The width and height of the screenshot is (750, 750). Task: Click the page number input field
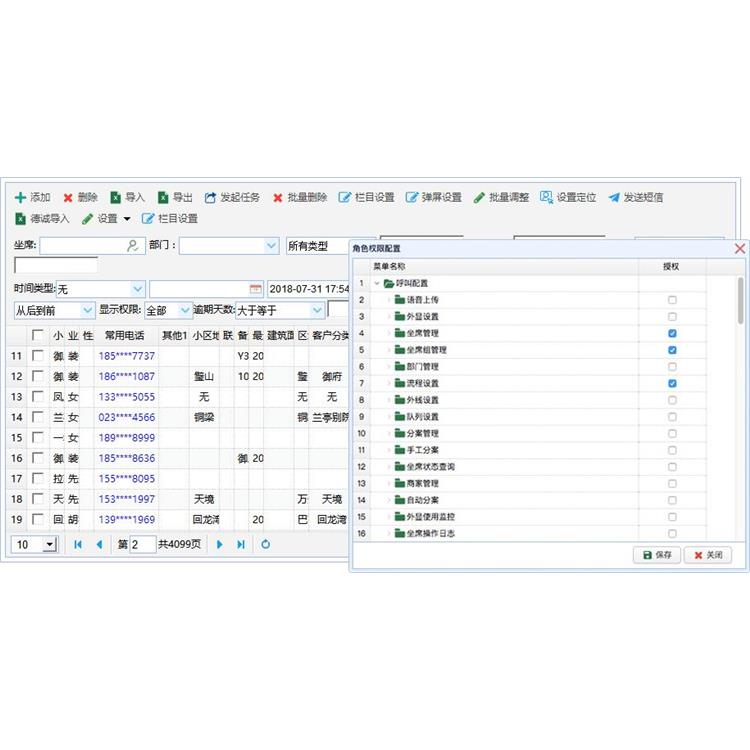(x=143, y=544)
